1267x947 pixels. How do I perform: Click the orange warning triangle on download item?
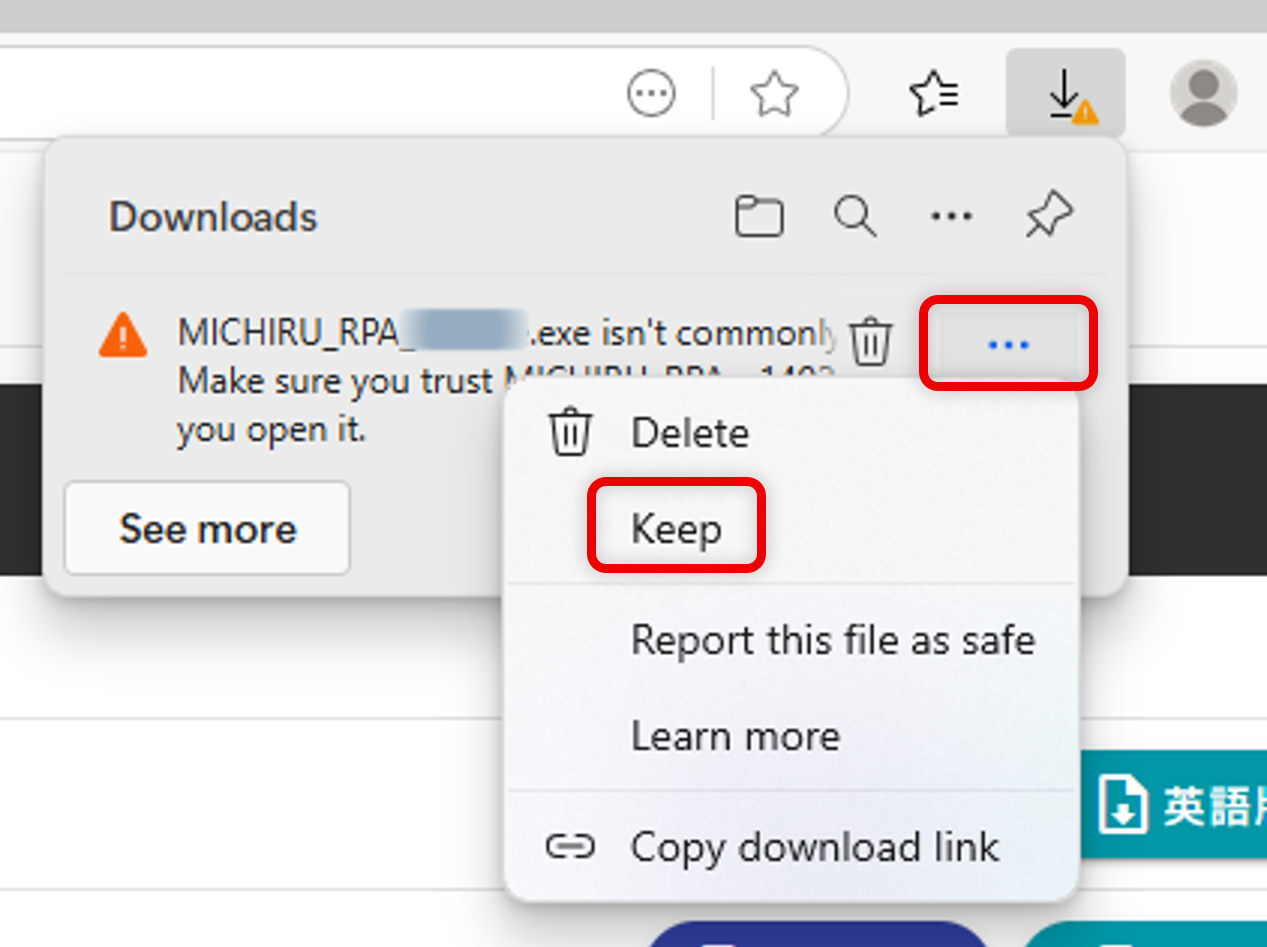point(123,335)
